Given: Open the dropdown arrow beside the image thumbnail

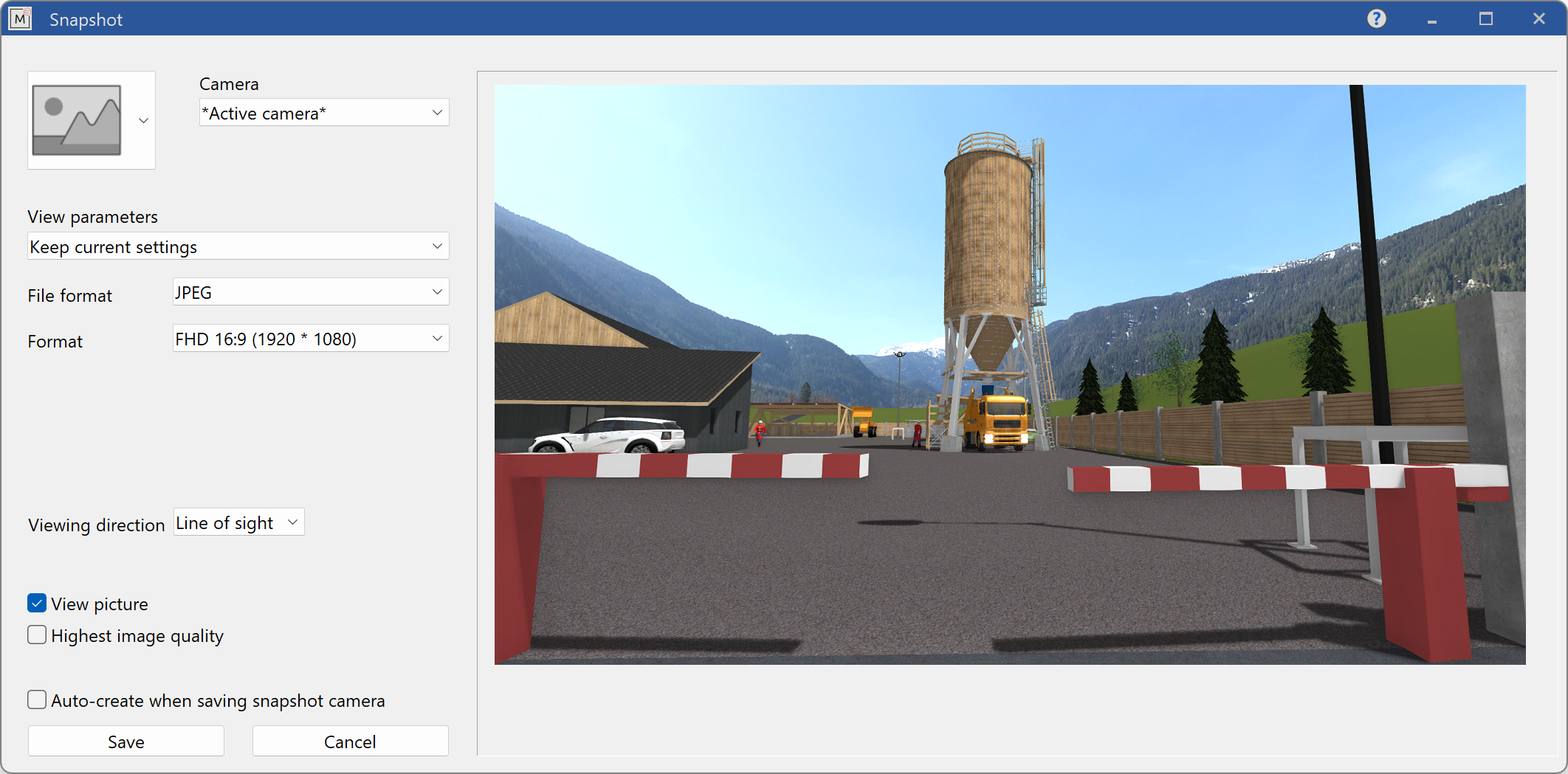Looking at the screenshot, I should click(x=143, y=120).
